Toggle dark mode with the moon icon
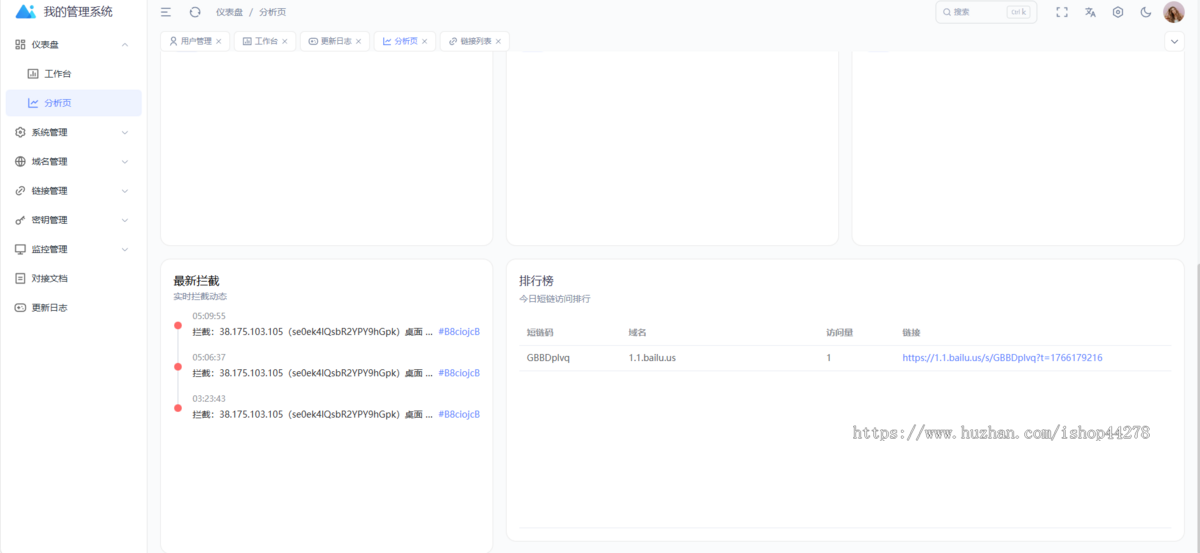Screen dimensions: 1200x553 point(1146,12)
